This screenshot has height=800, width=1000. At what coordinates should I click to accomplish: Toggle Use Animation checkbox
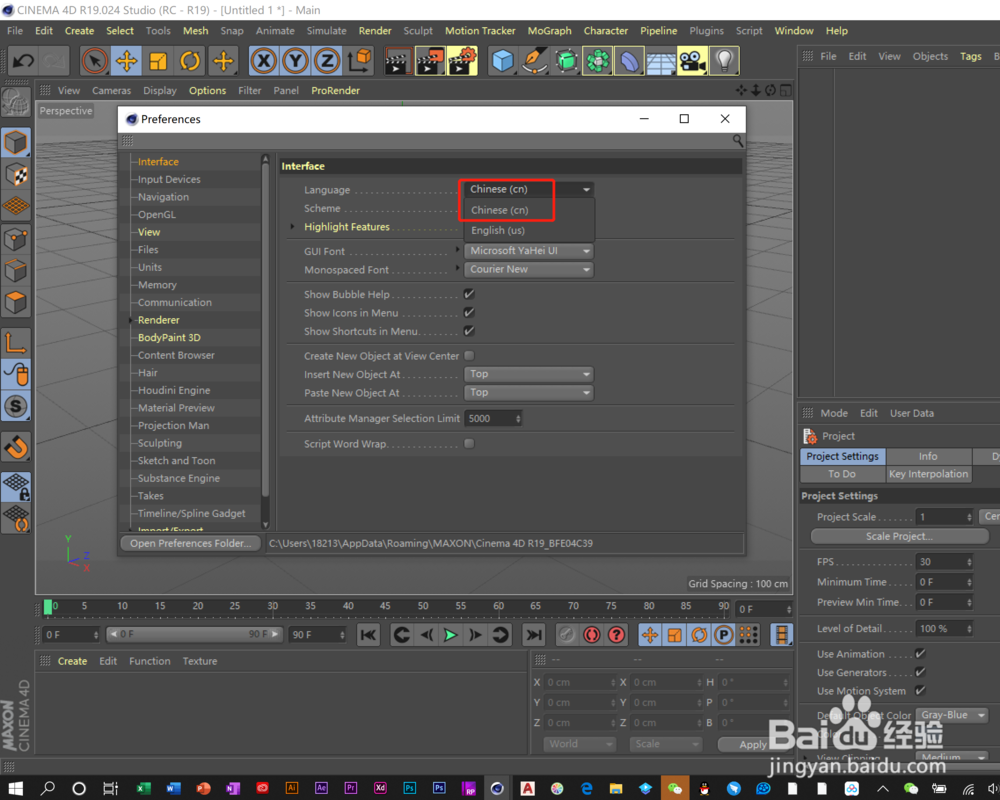[920, 653]
